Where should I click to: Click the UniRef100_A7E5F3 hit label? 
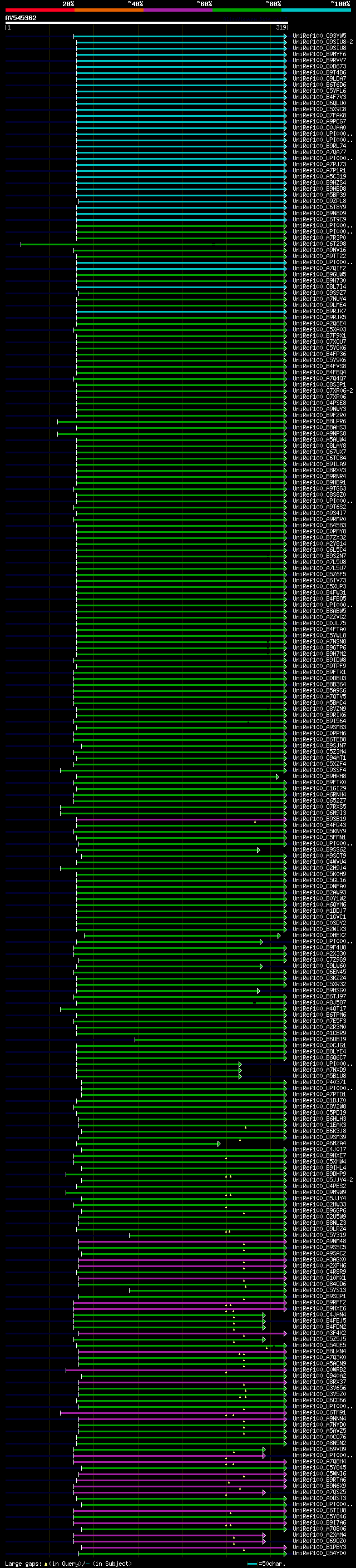click(x=319, y=1021)
